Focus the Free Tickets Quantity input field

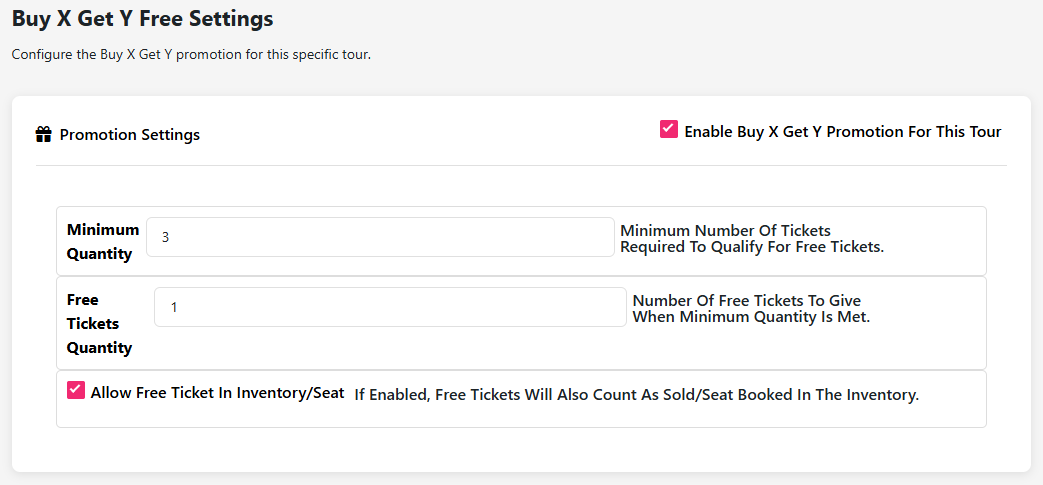[x=390, y=307]
